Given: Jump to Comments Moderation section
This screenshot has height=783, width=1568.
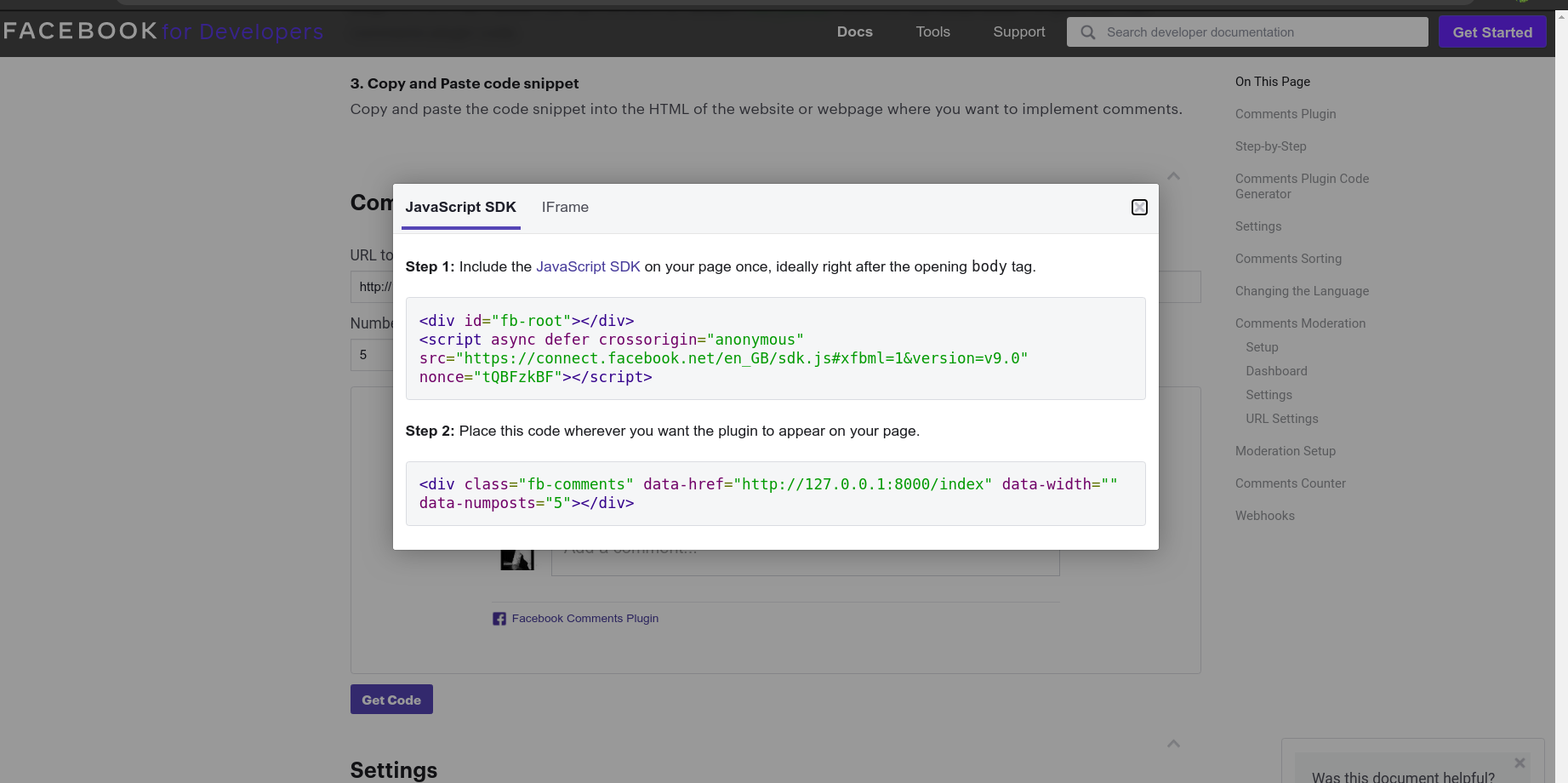Looking at the screenshot, I should (1300, 323).
